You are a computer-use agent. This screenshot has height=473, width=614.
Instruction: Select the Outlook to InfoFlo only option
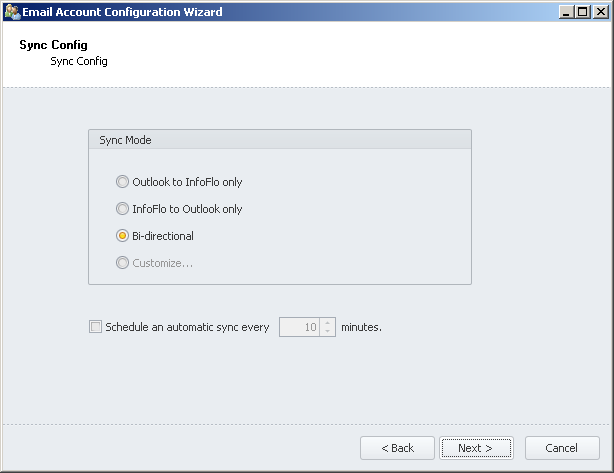coord(123,182)
